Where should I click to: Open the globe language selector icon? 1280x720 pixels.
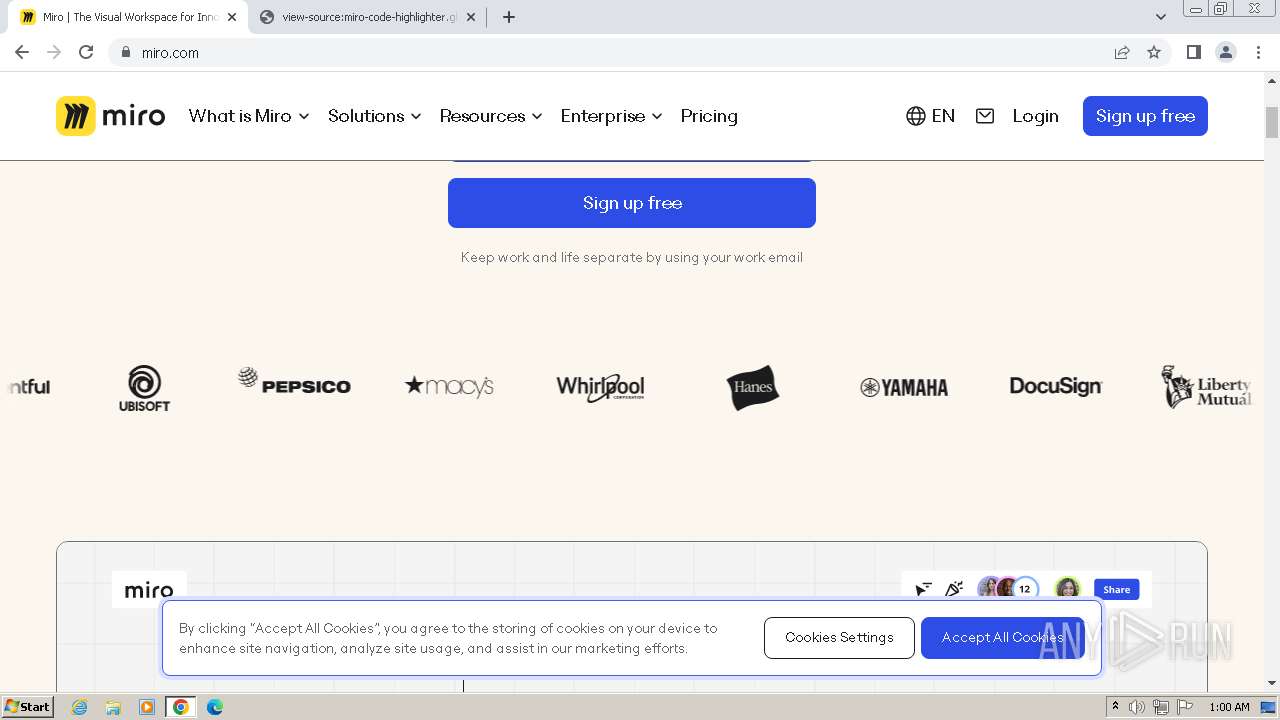click(x=915, y=116)
